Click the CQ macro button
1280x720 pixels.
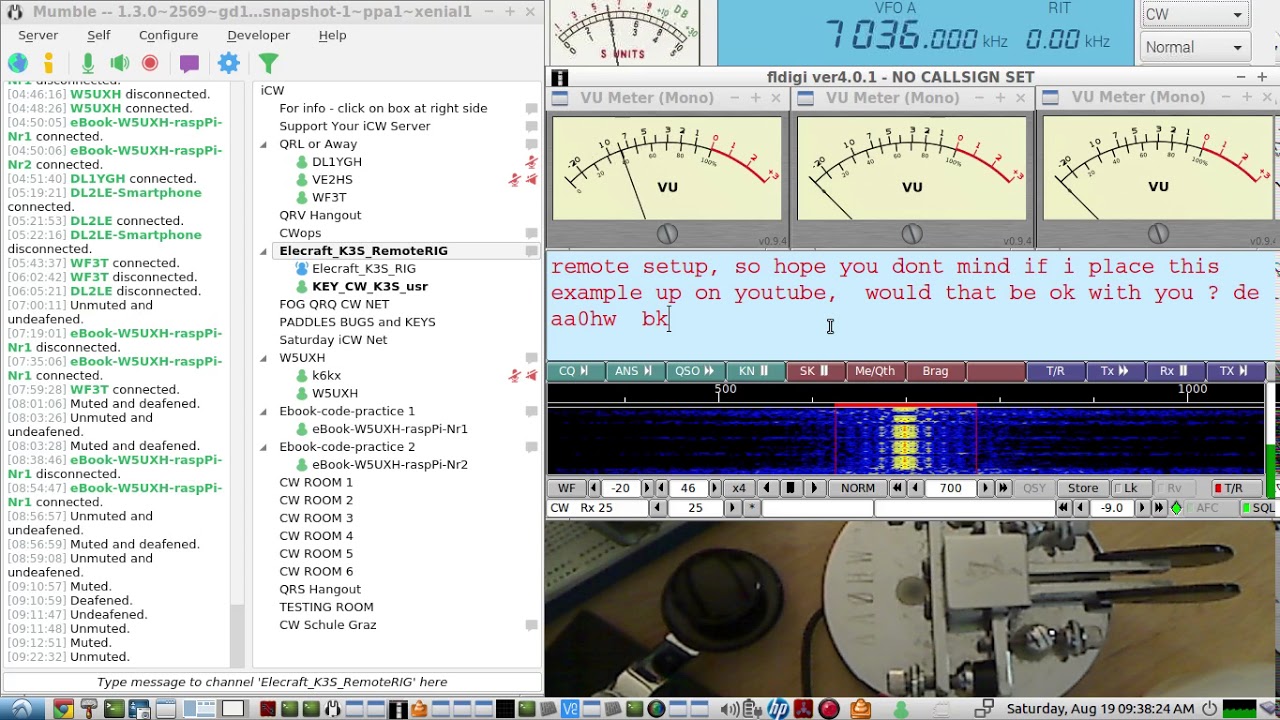pos(574,371)
